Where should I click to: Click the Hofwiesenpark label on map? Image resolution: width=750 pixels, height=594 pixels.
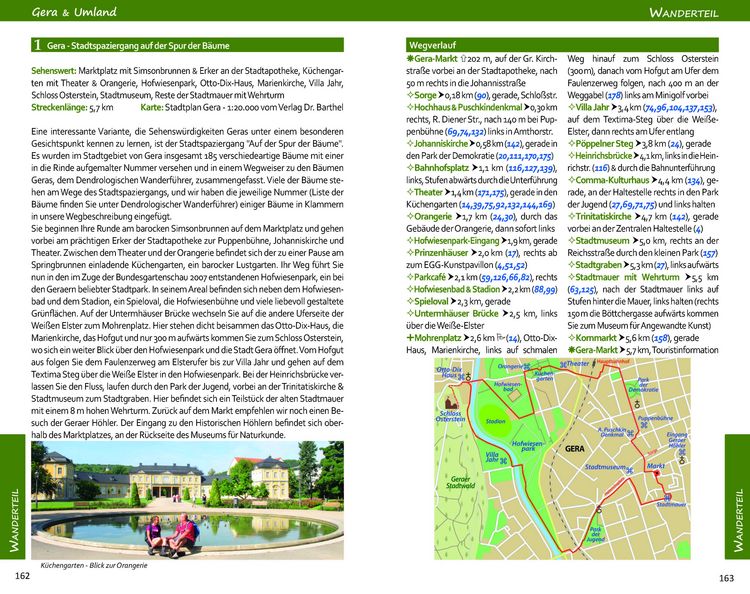click(x=528, y=446)
